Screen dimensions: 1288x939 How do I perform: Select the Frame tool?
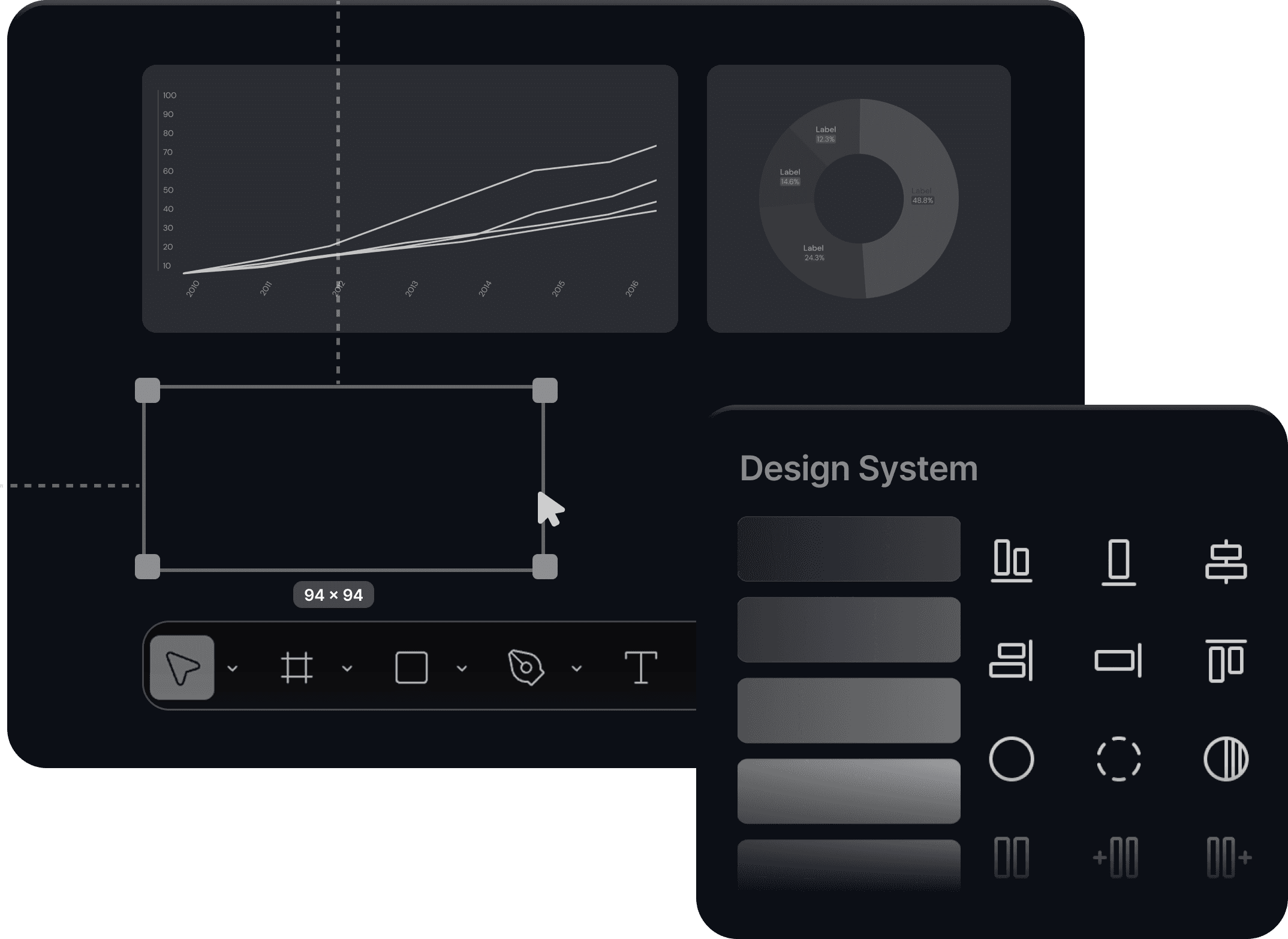pos(297,667)
